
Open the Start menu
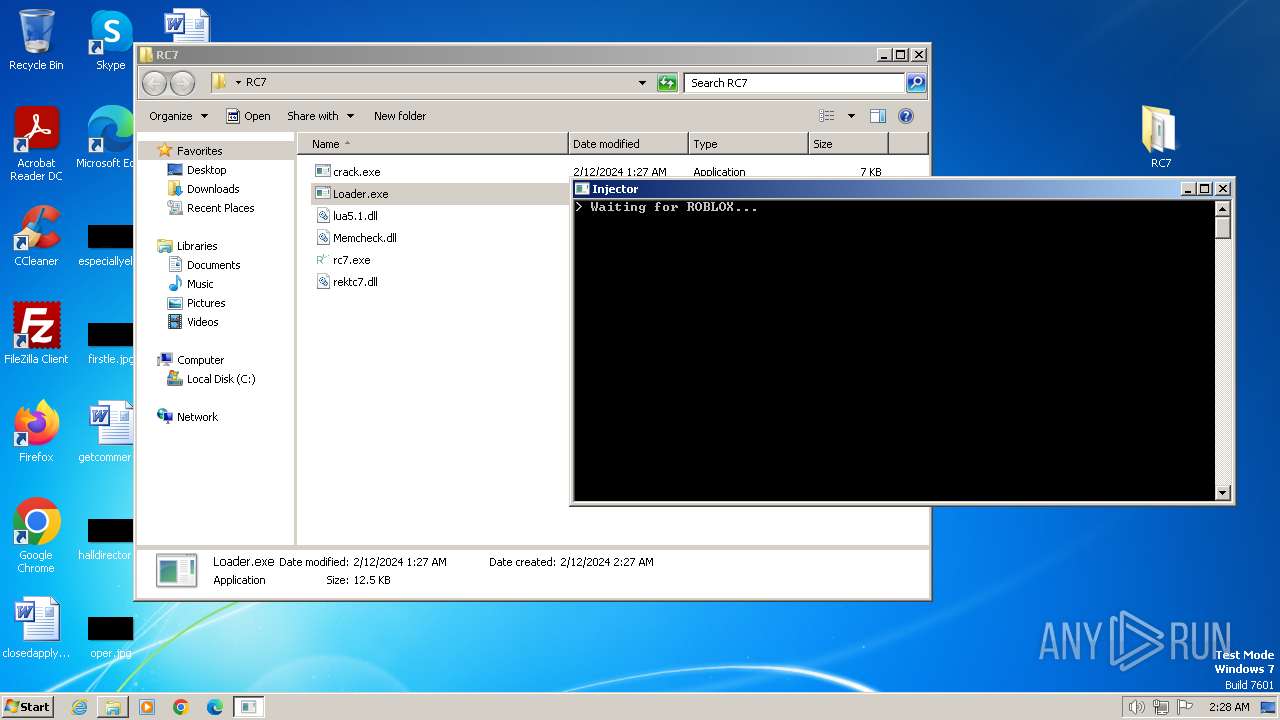tap(27, 707)
